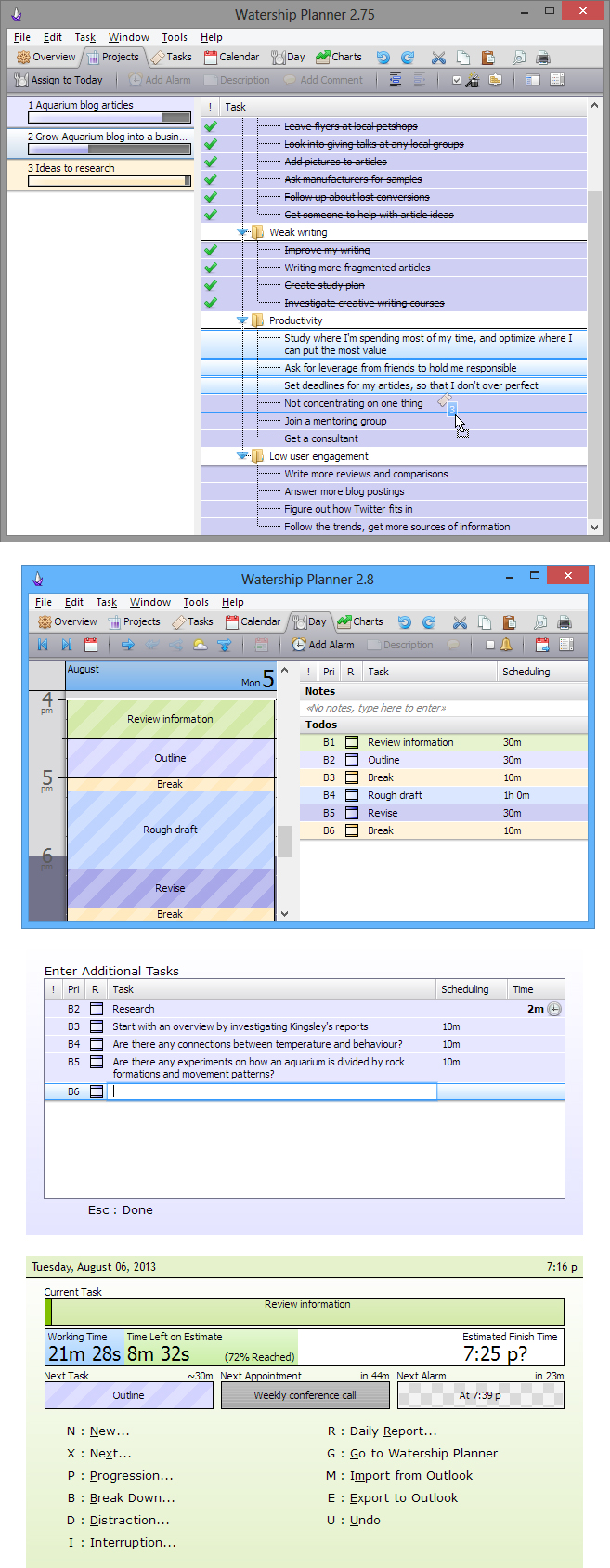Click Weekly conference call appointment

pos(305,1395)
